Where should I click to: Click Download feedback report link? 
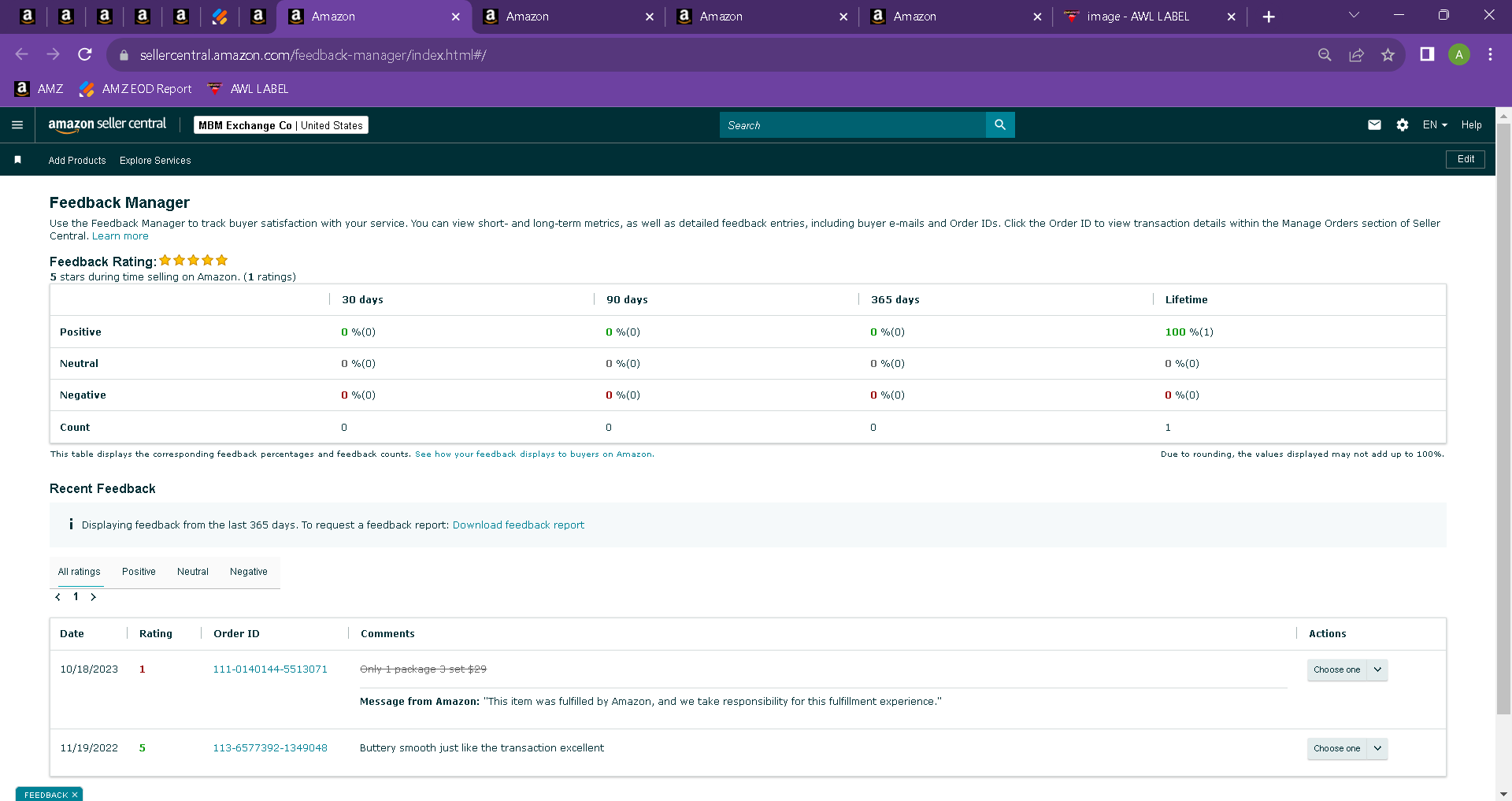pos(518,525)
